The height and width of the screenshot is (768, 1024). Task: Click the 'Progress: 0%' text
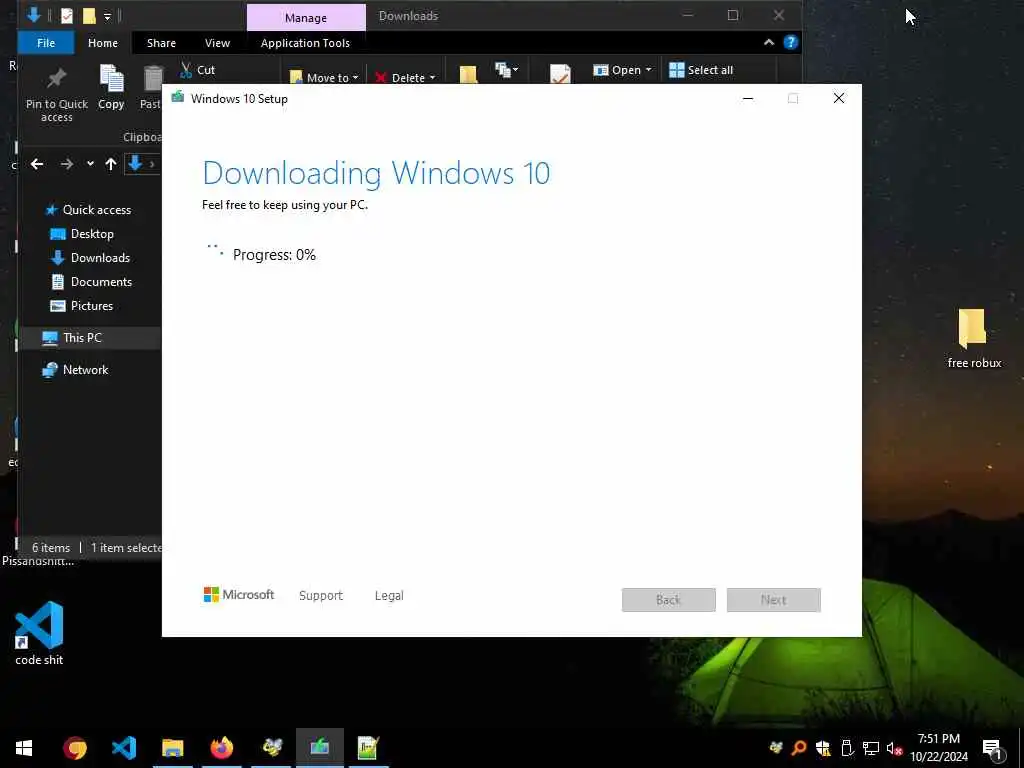pyautogui.click(x=274, y=255)
